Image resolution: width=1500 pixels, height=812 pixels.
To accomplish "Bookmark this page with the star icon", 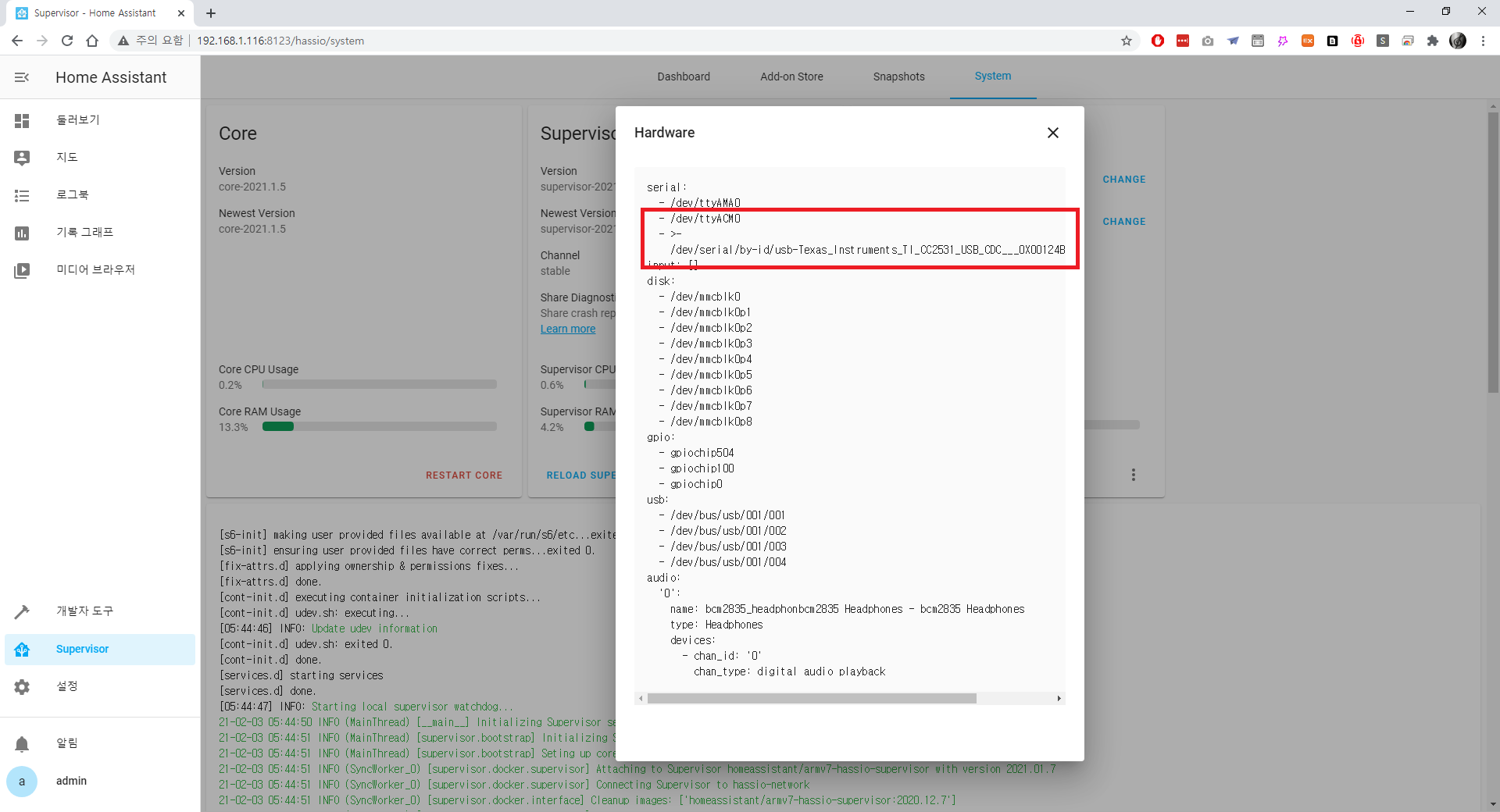I will [1127, 41].
